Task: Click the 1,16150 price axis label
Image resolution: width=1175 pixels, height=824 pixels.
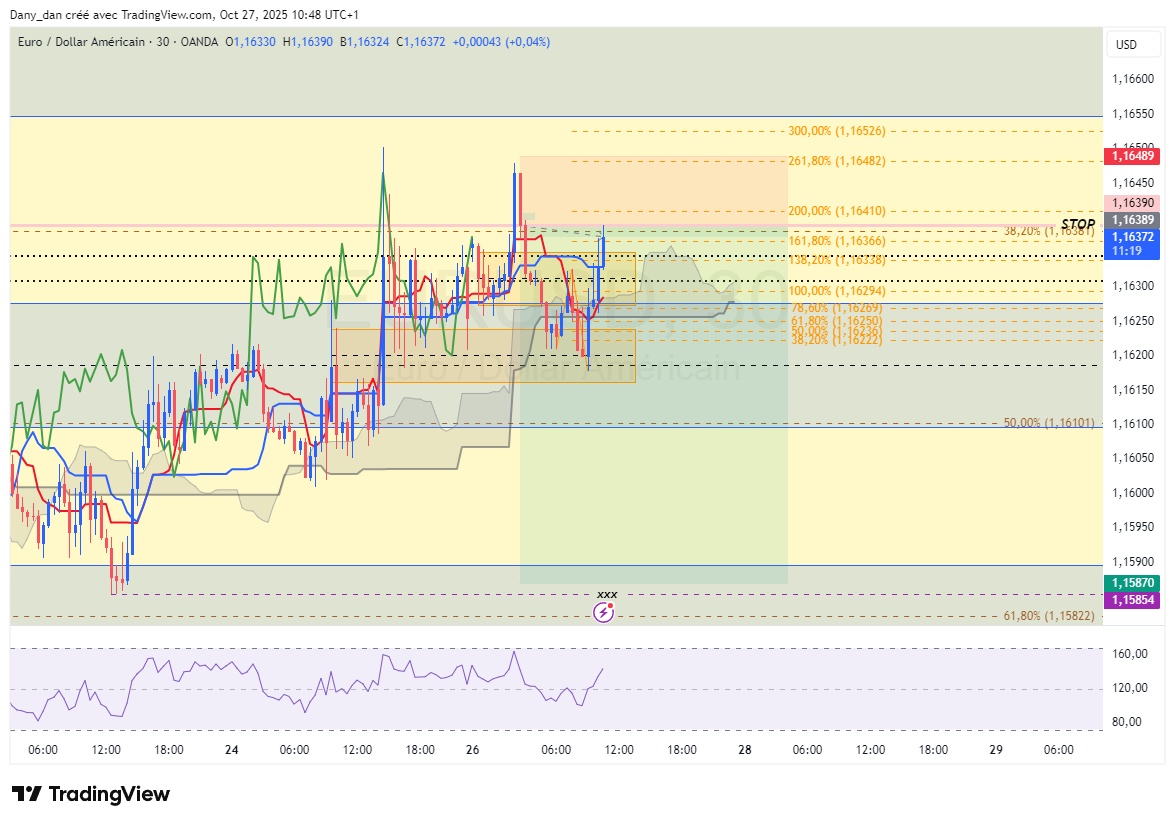Action: click(x=1132, y=390)
